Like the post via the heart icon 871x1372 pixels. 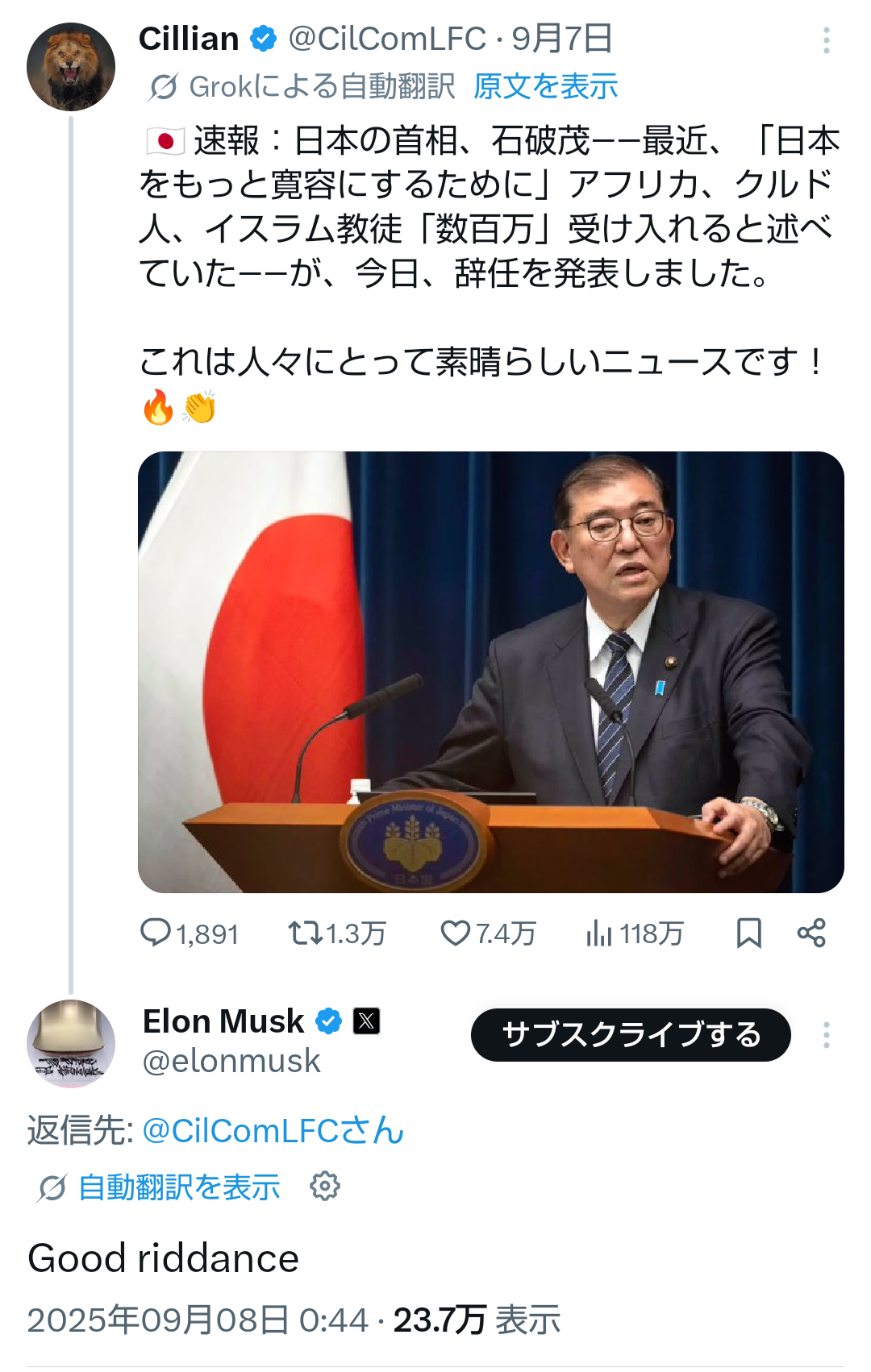455,933
